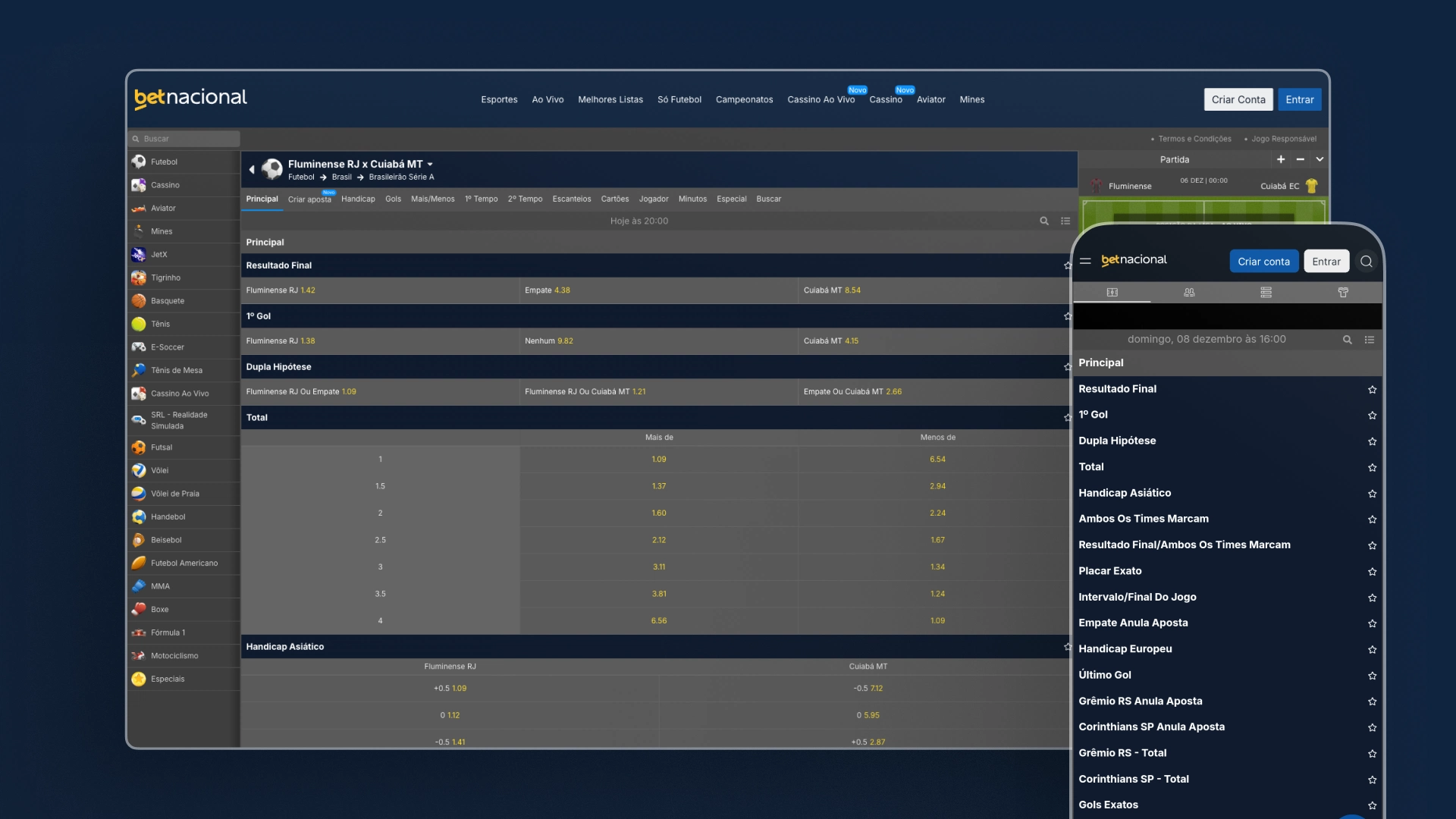Select the Cartões tab
Screen dimensions: 1456x819
[614, 199]
